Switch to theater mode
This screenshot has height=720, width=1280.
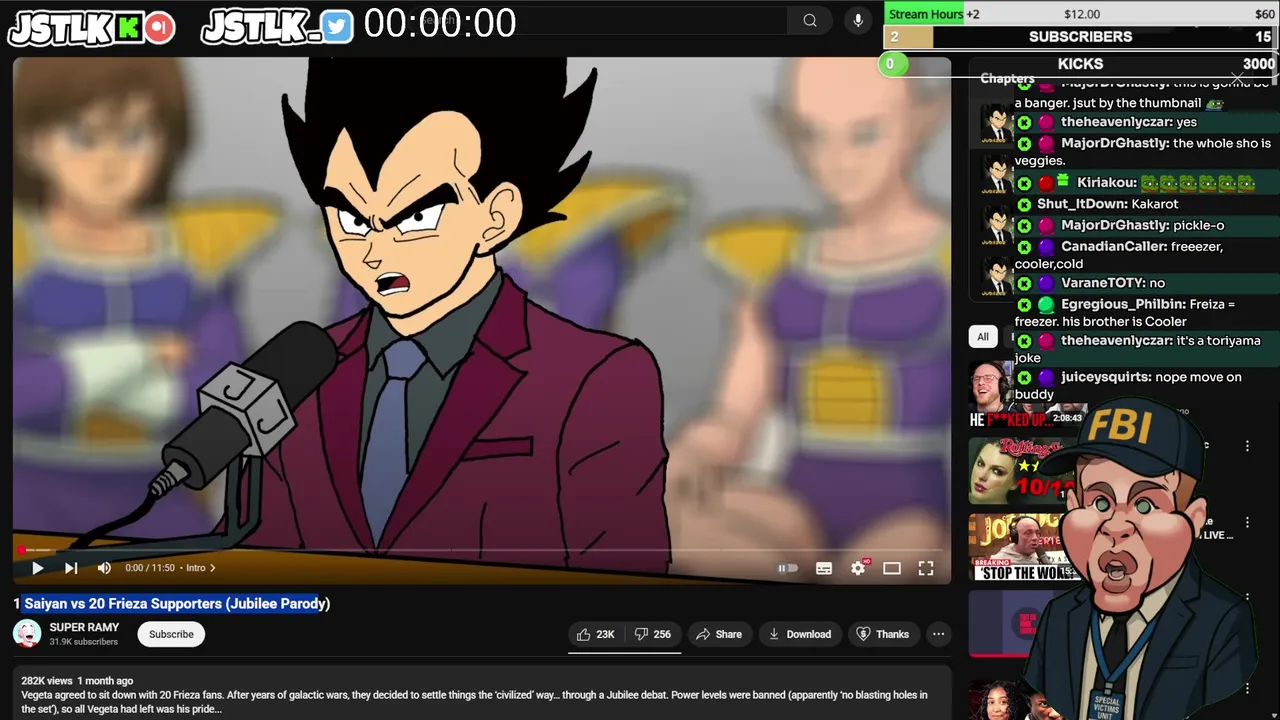click(892, 568)
